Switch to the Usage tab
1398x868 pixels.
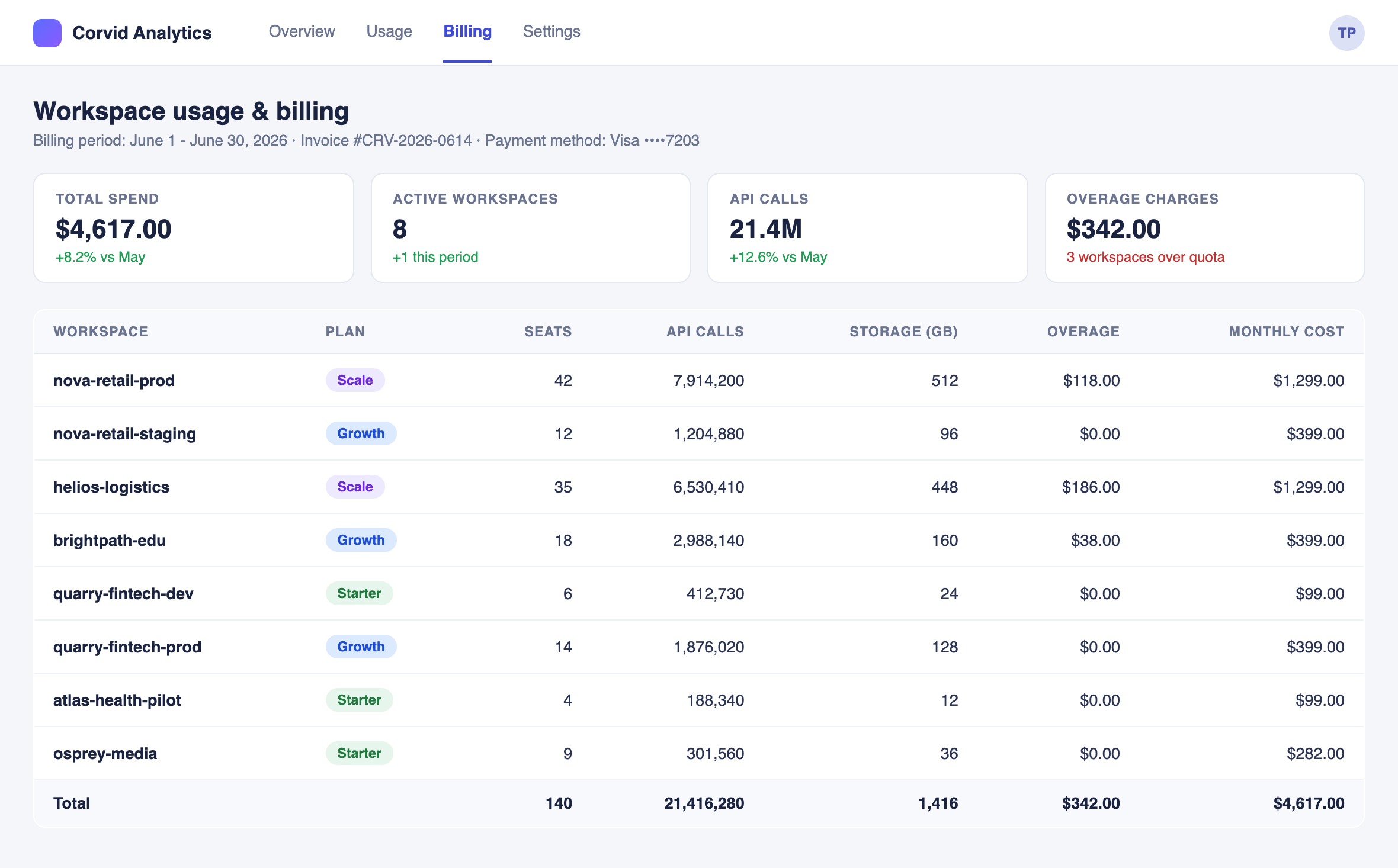click(x=389, y=31)
